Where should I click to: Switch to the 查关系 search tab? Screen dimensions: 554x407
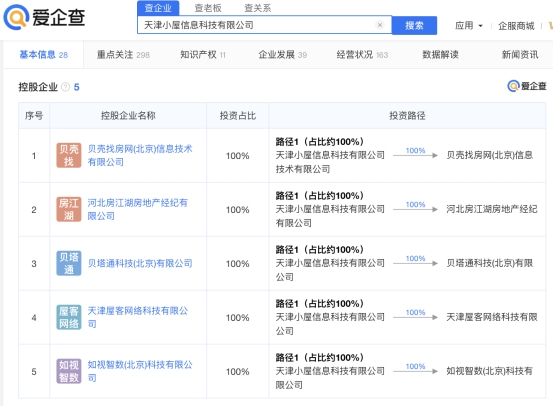[x=258, y=8]
